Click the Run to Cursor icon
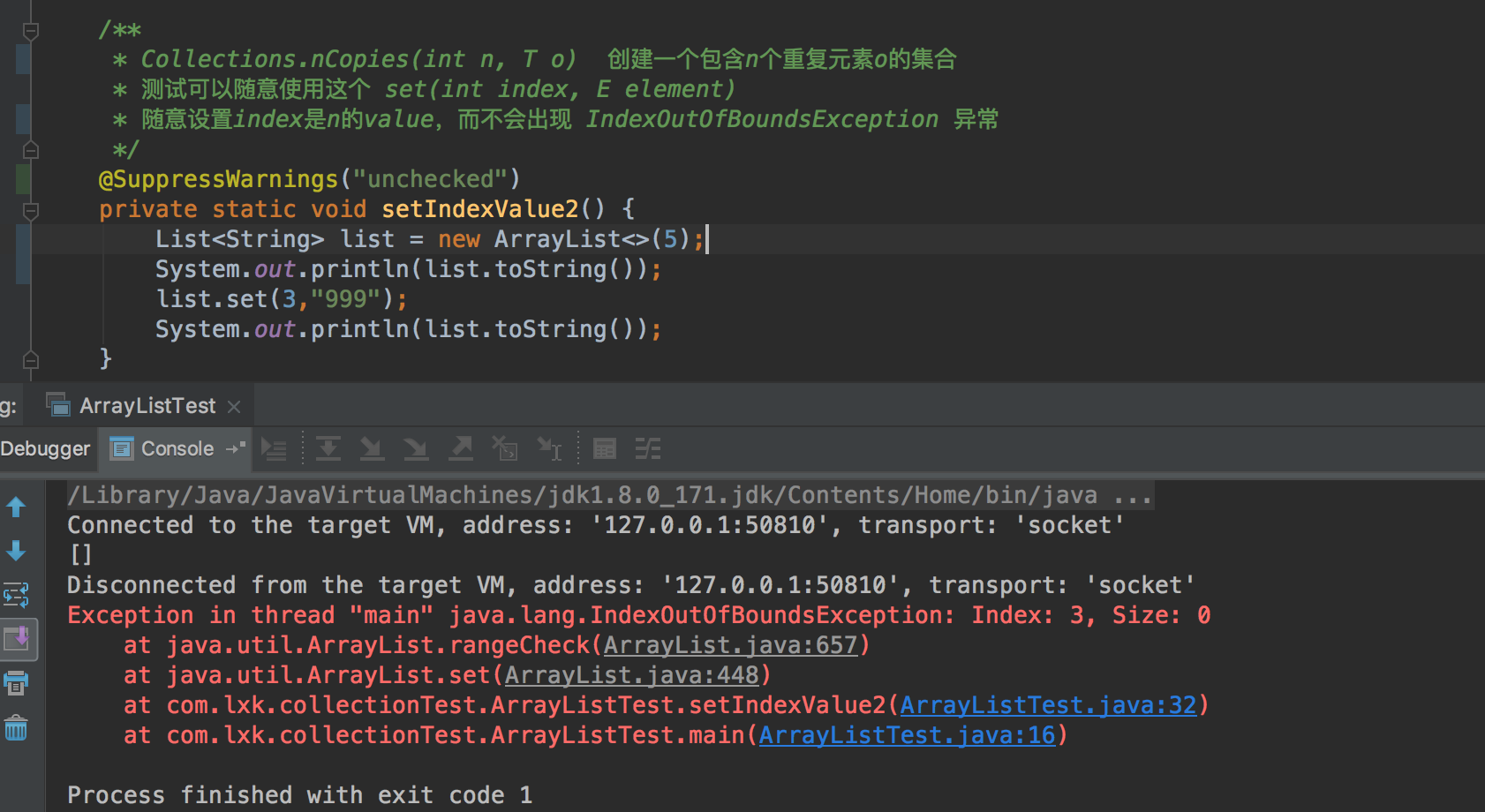The image size is (1485, 812). (548, 448)
